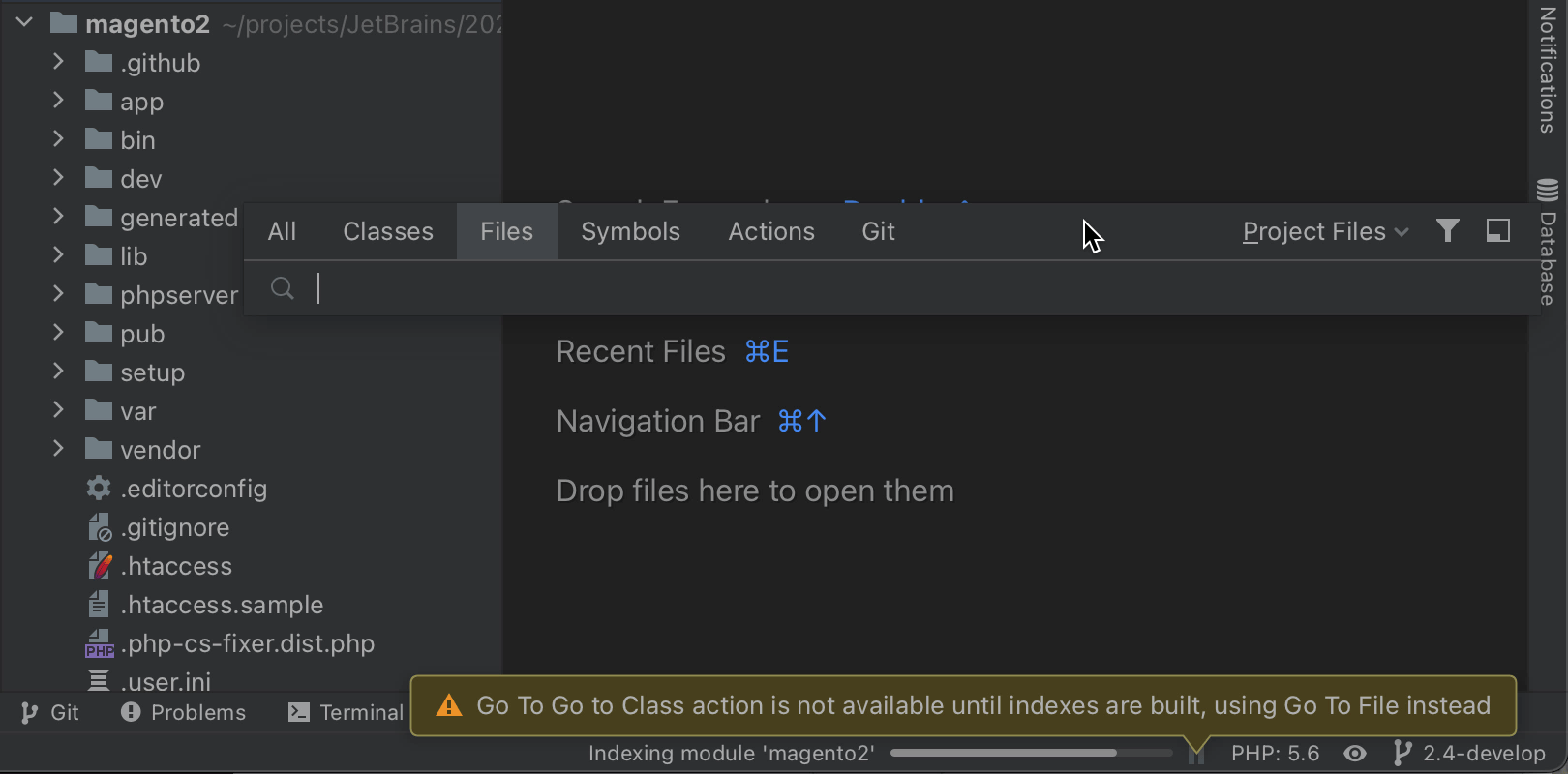Switch to the Symbols search tab
This screenshot has height=774, width=1568.
coord(630,232)
